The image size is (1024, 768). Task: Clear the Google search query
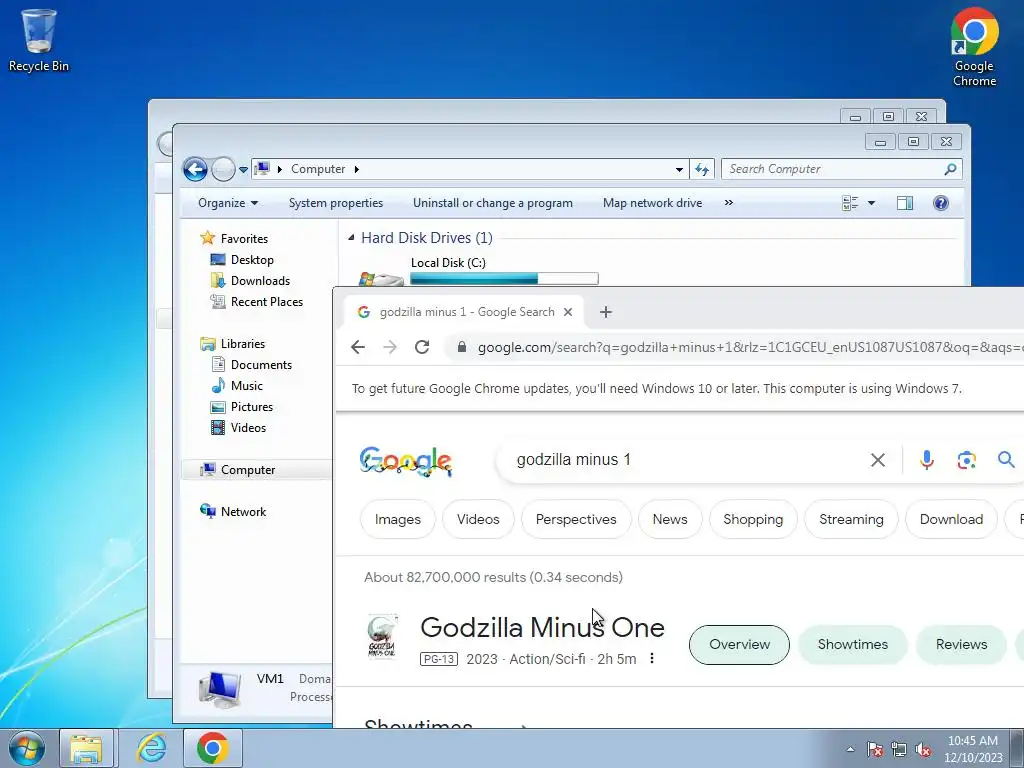pyautogui.click(x=878, y=460)
